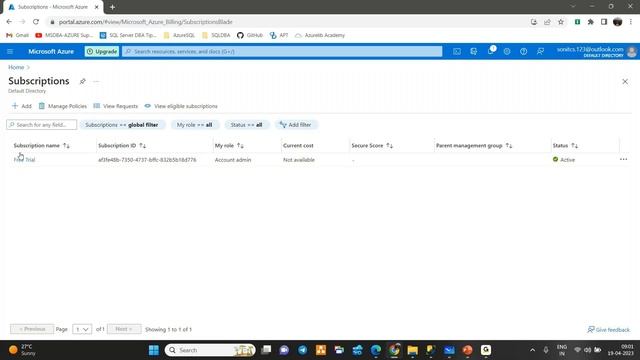
Task: Click Give feedback link
Action: 609,329
